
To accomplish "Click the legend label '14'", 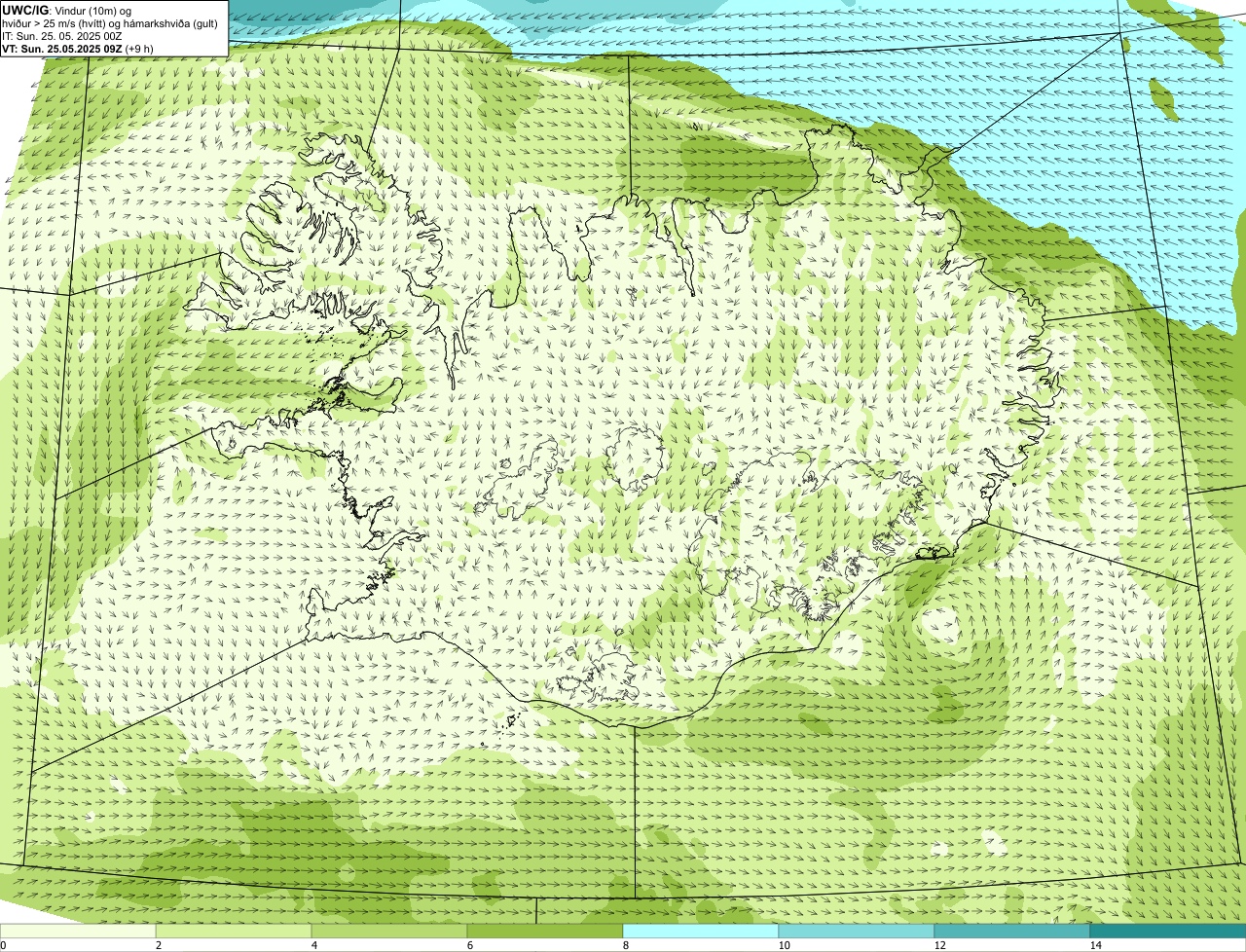I will [x=1095, y=945].
